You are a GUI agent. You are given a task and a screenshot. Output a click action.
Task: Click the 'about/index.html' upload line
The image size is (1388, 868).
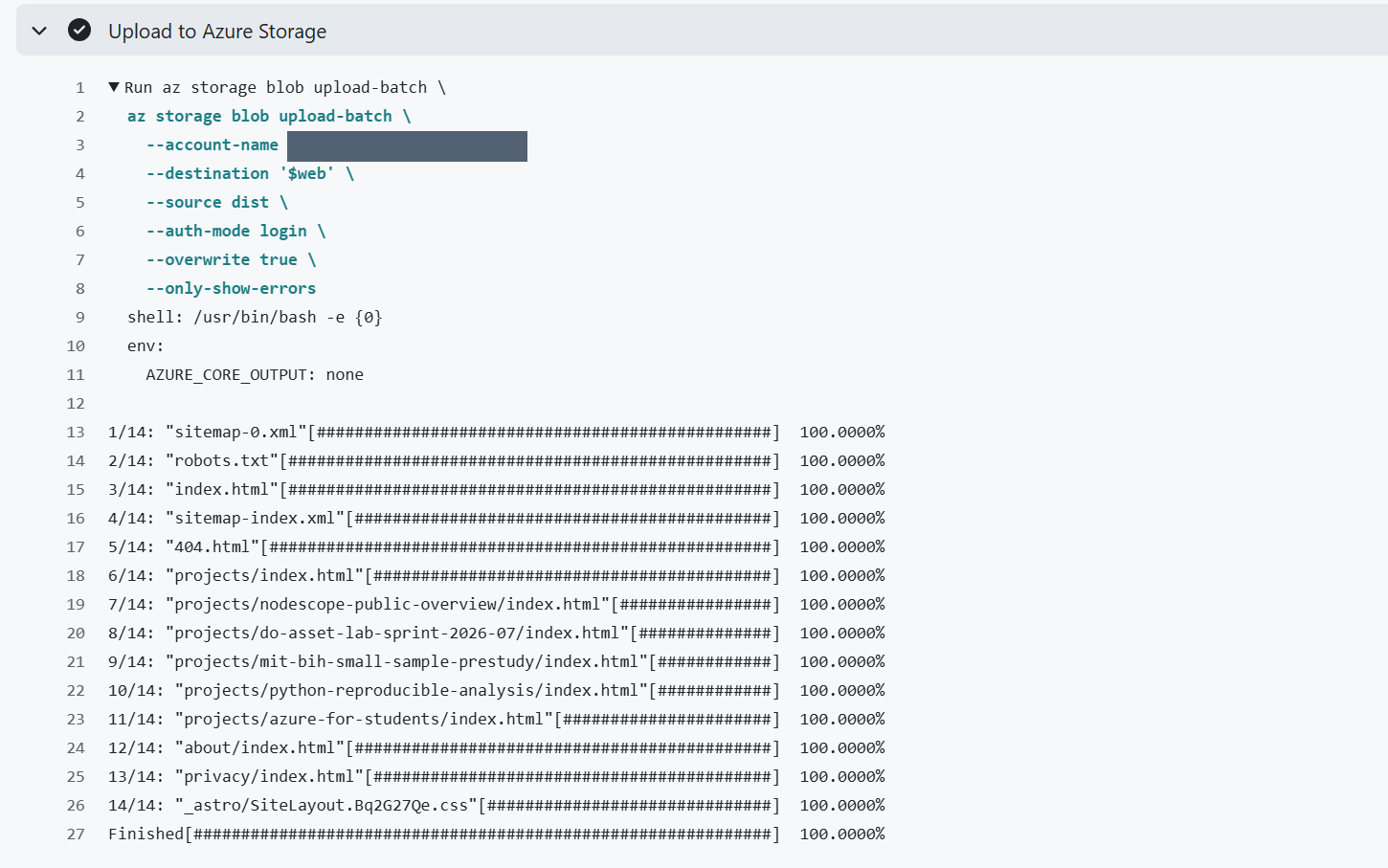point(497,747)
